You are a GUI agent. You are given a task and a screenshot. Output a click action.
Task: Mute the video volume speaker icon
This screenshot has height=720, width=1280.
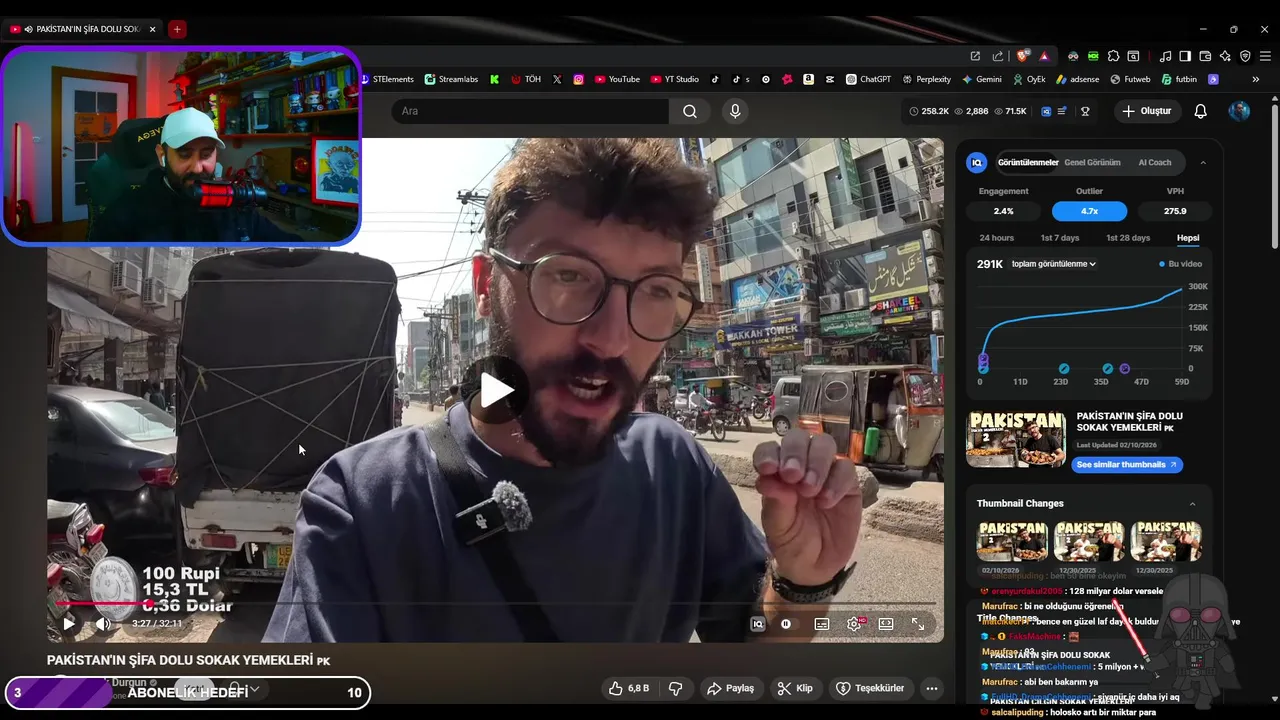point(103,624)
